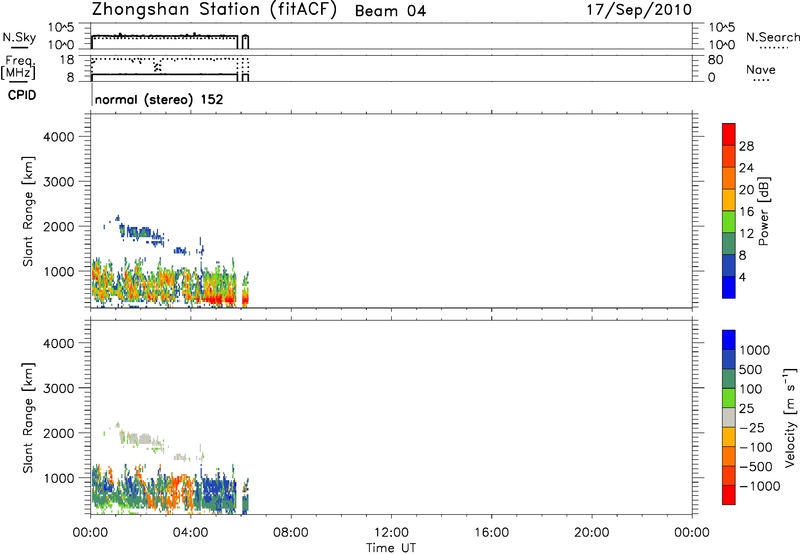Click the left 10^5 N.Sky axis value
This screenshot has width=800, height=554.
tap(61, 28)
